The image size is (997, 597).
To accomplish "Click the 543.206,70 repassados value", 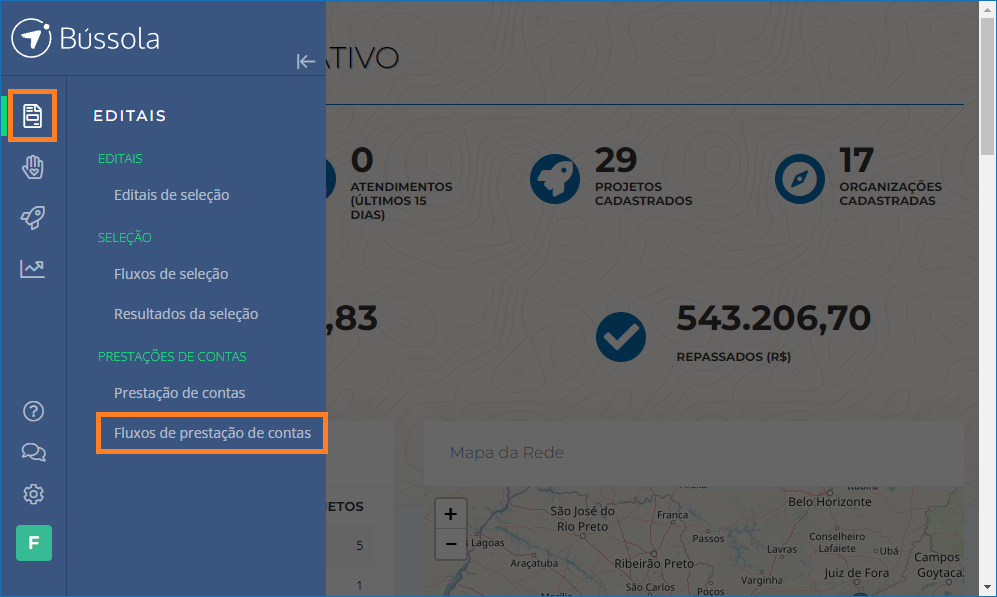I will click(x=773, y=318).
